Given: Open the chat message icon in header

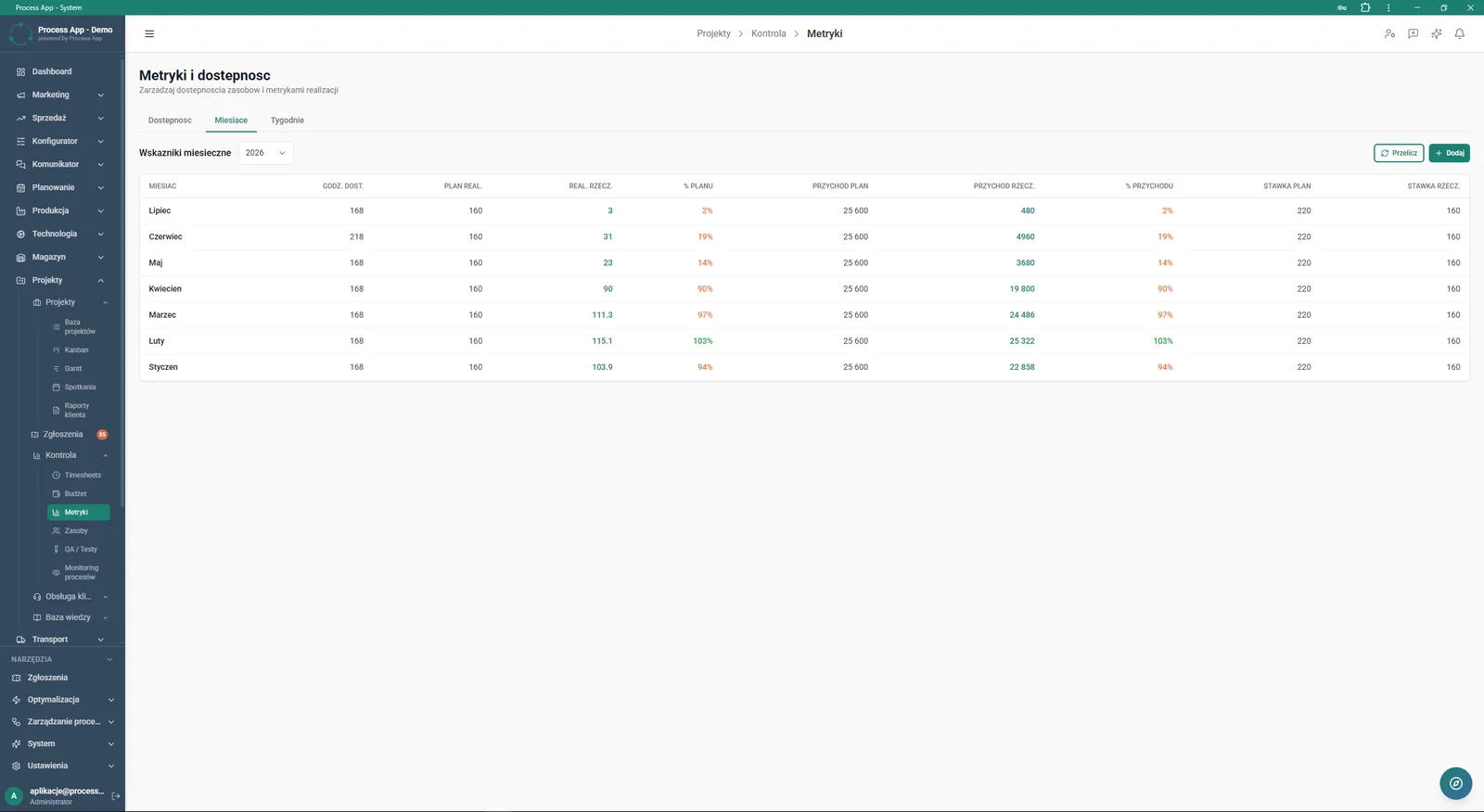Looking at the screenshot, I should click(x=1413, y=33).
